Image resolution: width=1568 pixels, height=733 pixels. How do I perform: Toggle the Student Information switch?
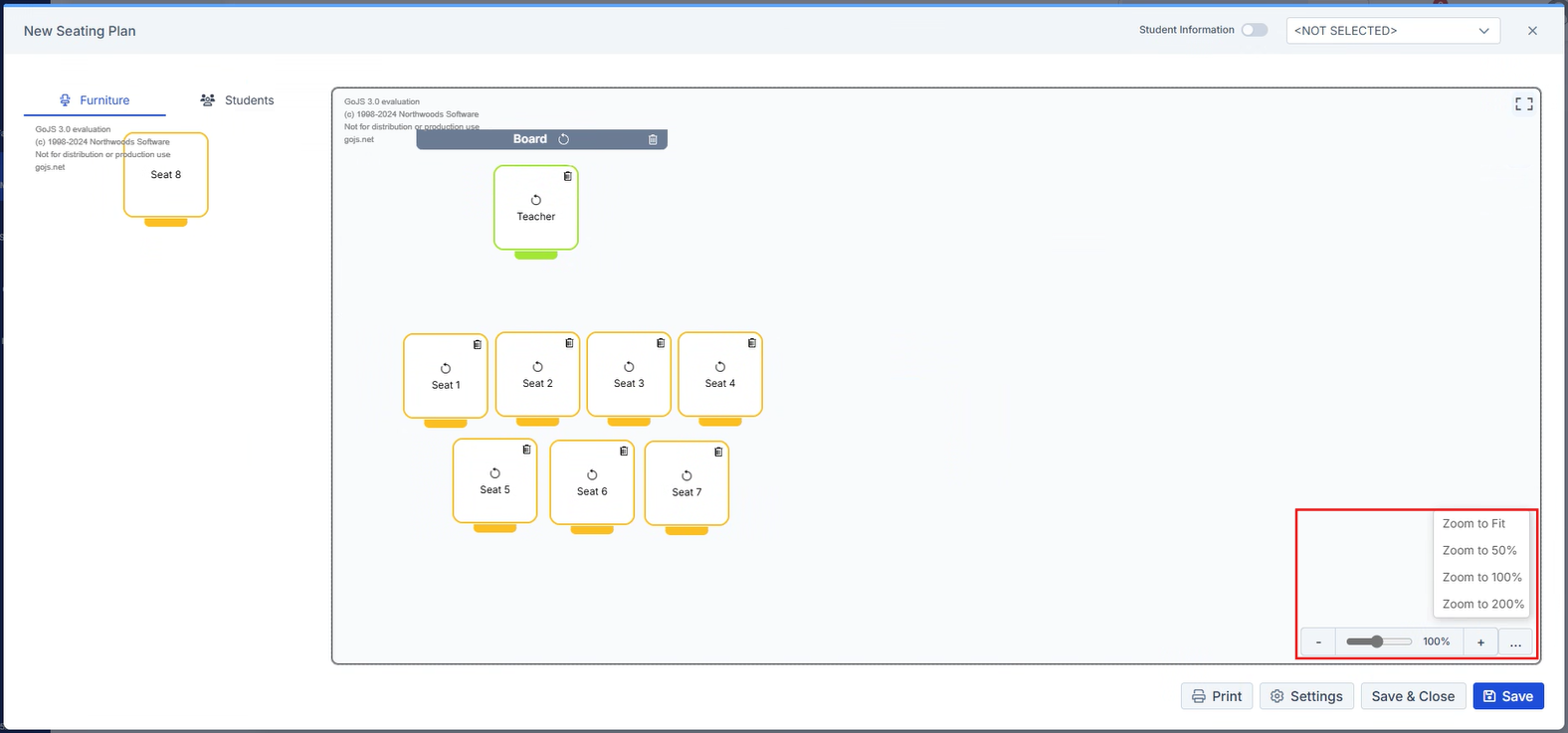[1254, 30]
